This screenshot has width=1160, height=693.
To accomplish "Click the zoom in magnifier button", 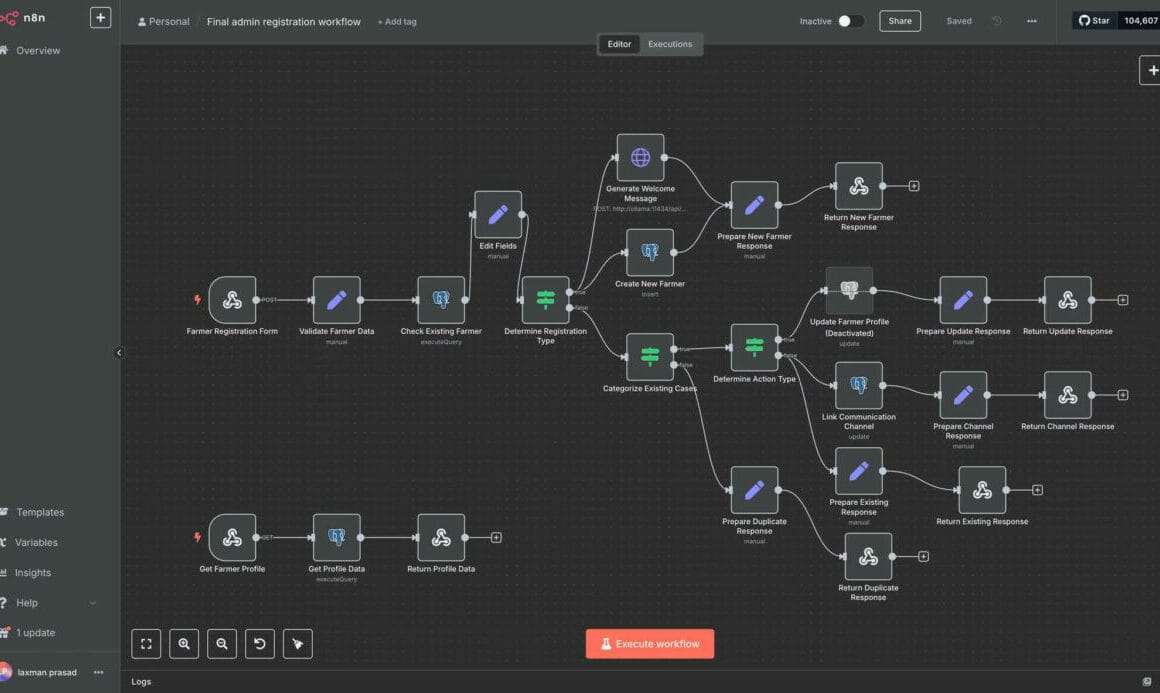I will point(184,644).
